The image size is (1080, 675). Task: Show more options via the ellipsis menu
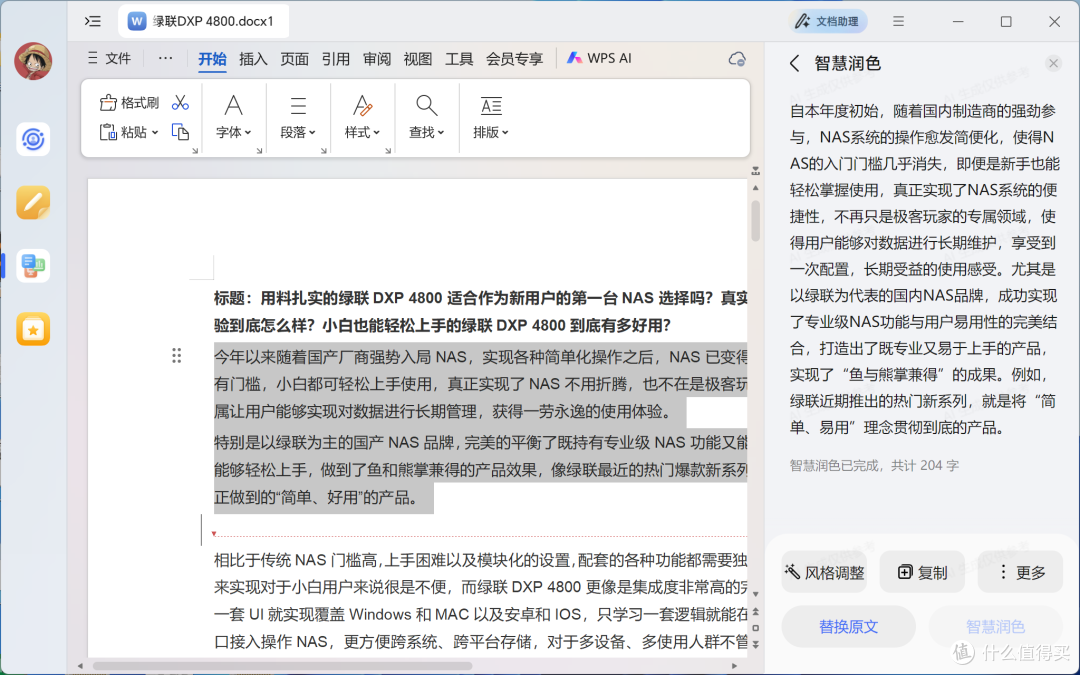(165, 59)
